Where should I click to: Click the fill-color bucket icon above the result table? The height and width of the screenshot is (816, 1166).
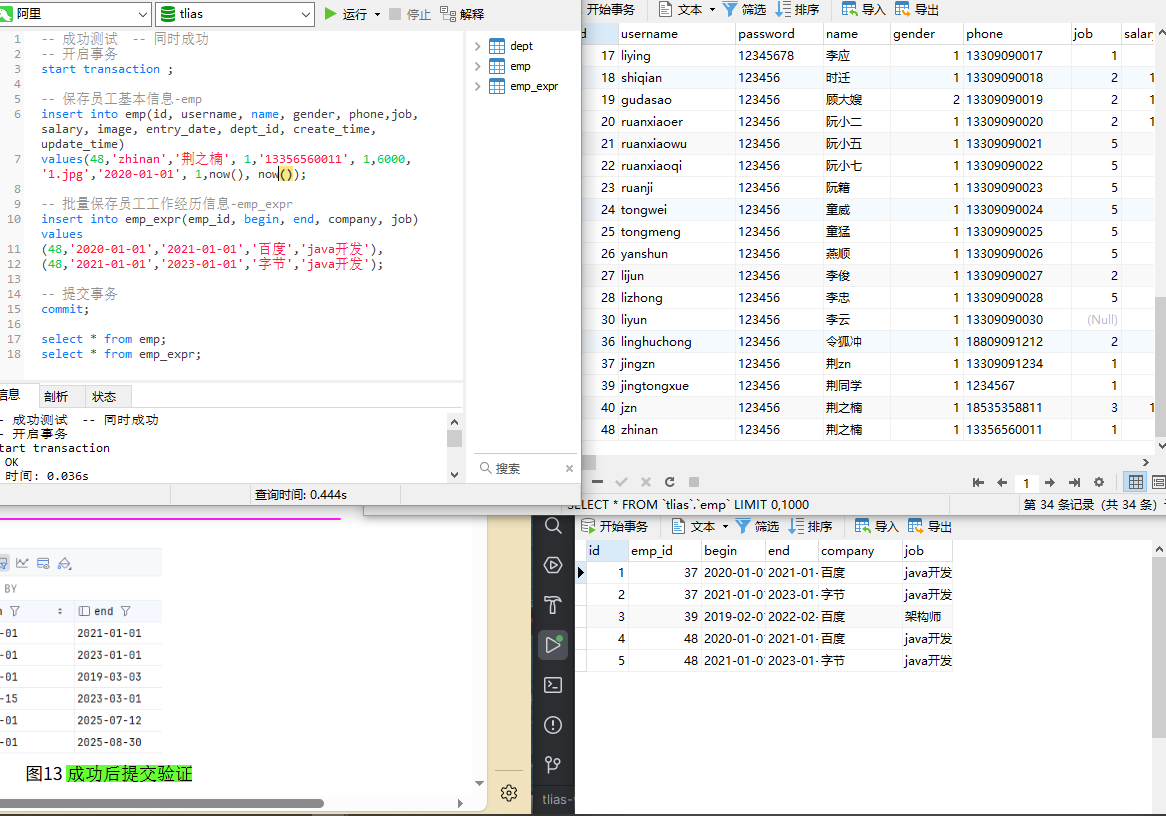tap(65, 563)
